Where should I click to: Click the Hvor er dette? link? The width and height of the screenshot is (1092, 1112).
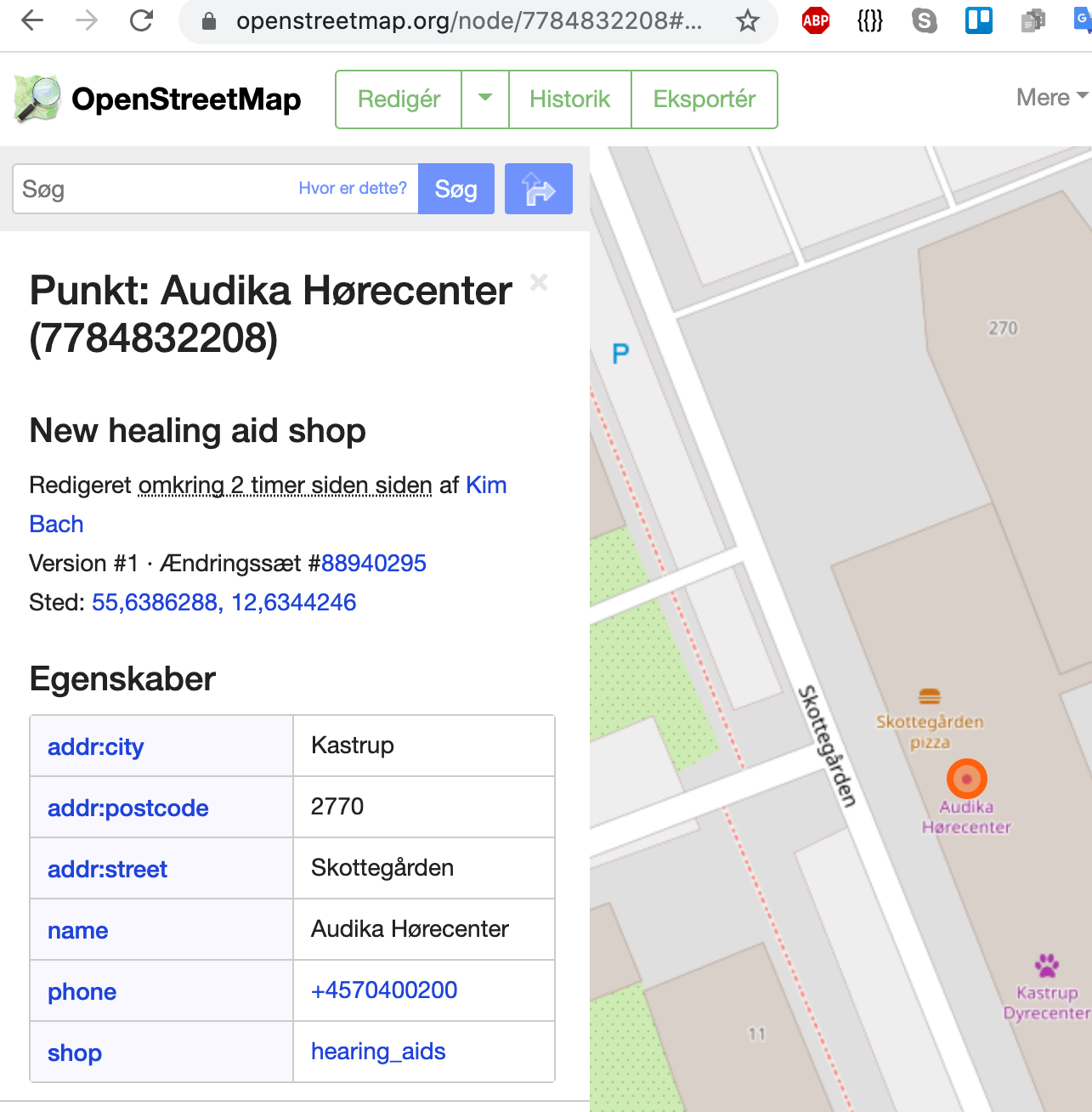pyautogui.click(x=353, y=189)
